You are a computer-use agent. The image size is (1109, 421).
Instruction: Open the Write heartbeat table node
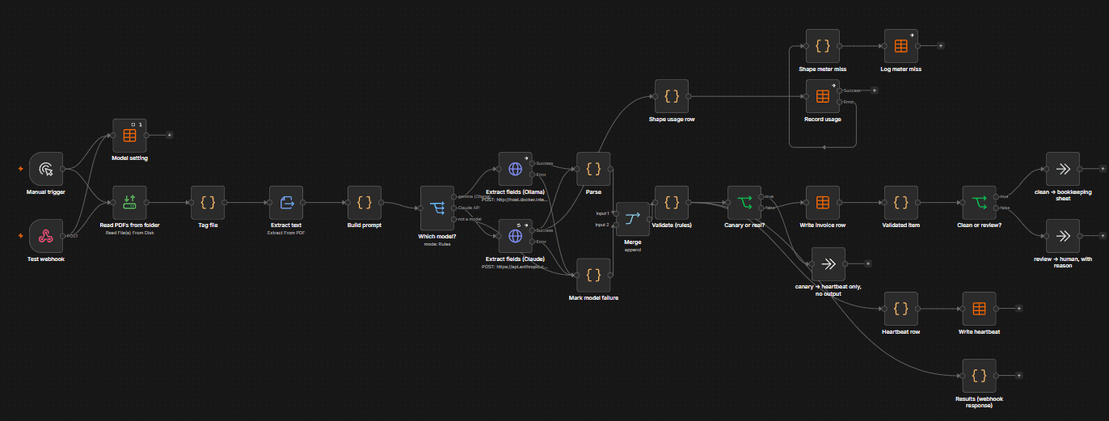(x=980, y=309)
